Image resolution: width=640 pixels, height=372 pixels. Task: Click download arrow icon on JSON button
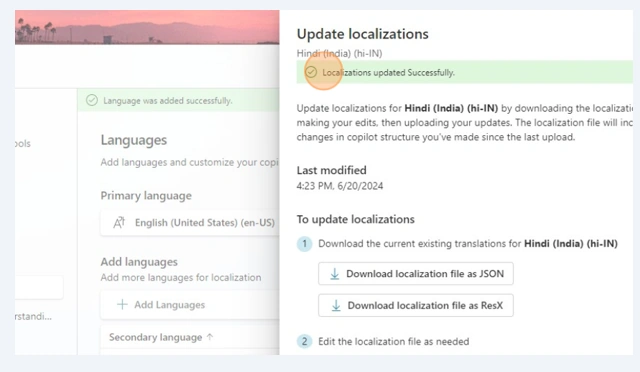pyautogui.click(x=335, y=274)
